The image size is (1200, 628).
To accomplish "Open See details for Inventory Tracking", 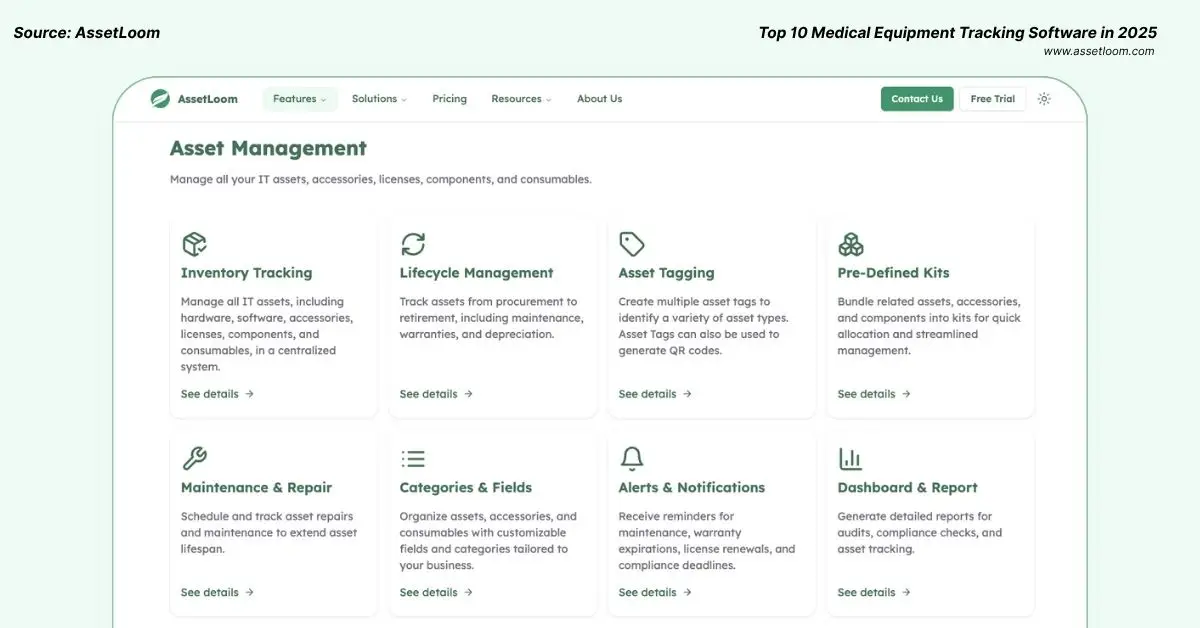I will (x=217, y=394).
